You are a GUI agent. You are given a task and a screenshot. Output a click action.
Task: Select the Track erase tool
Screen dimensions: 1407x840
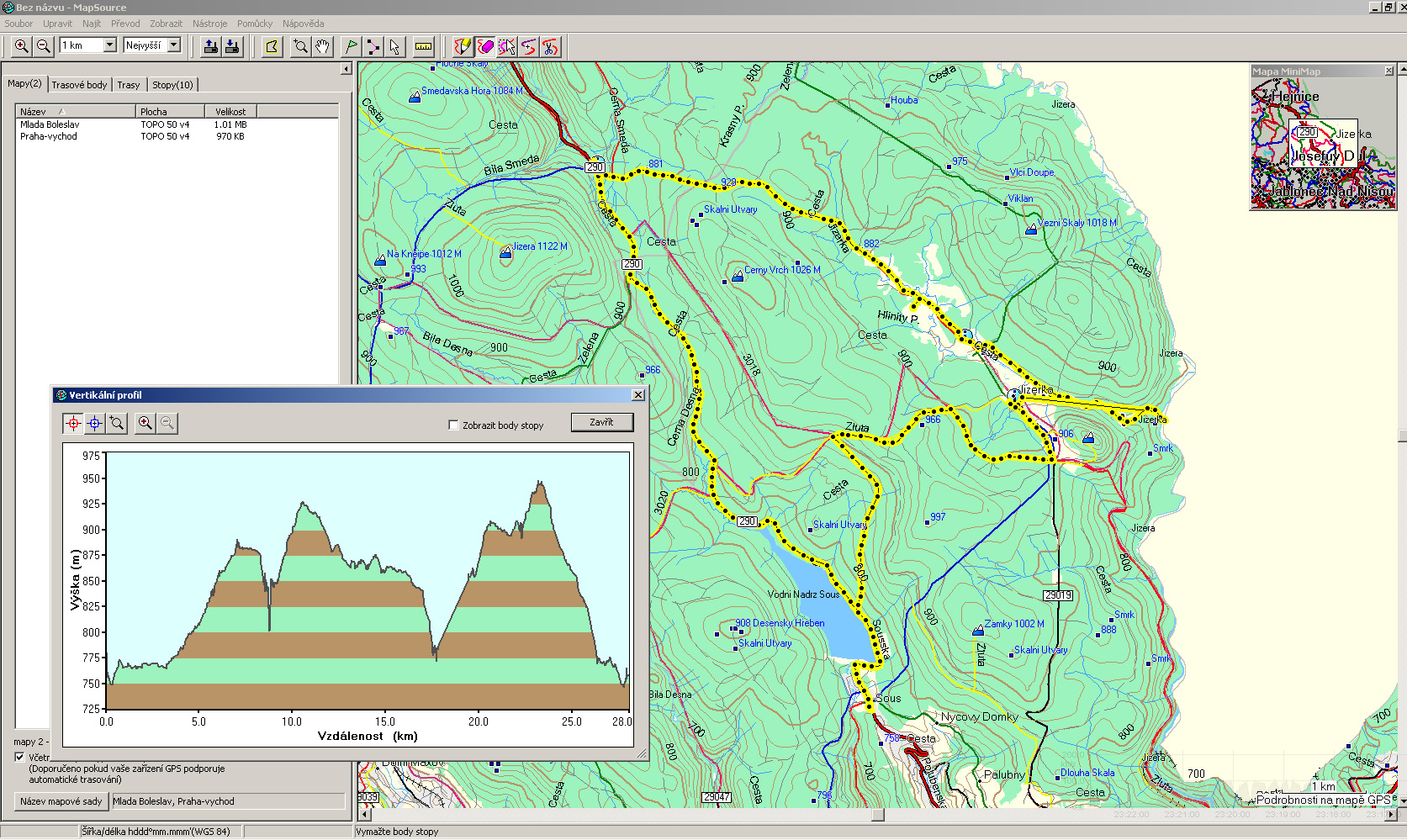coord(485,46)
